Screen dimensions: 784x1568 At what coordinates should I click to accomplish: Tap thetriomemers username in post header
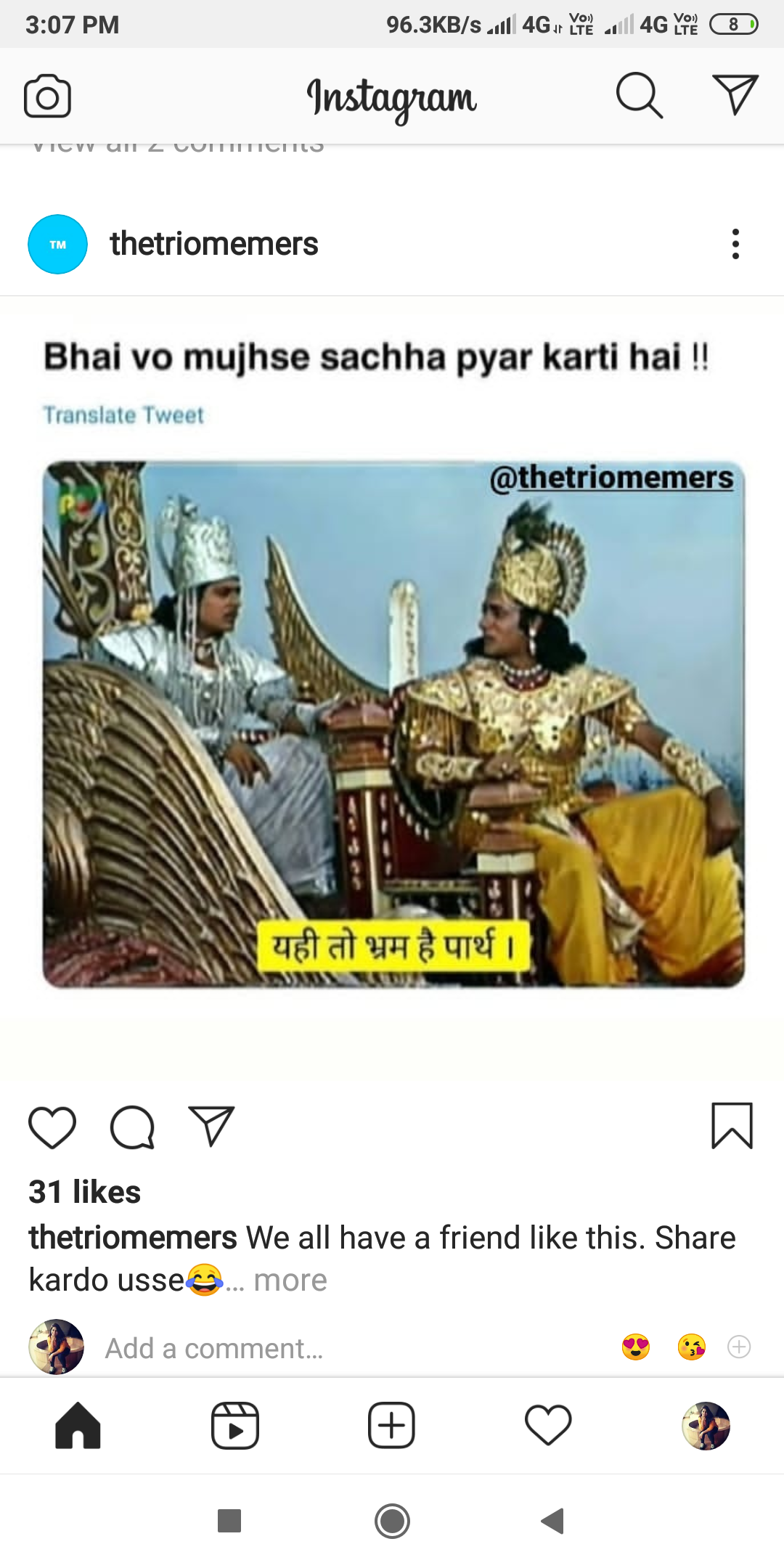(x=214, y=244)
